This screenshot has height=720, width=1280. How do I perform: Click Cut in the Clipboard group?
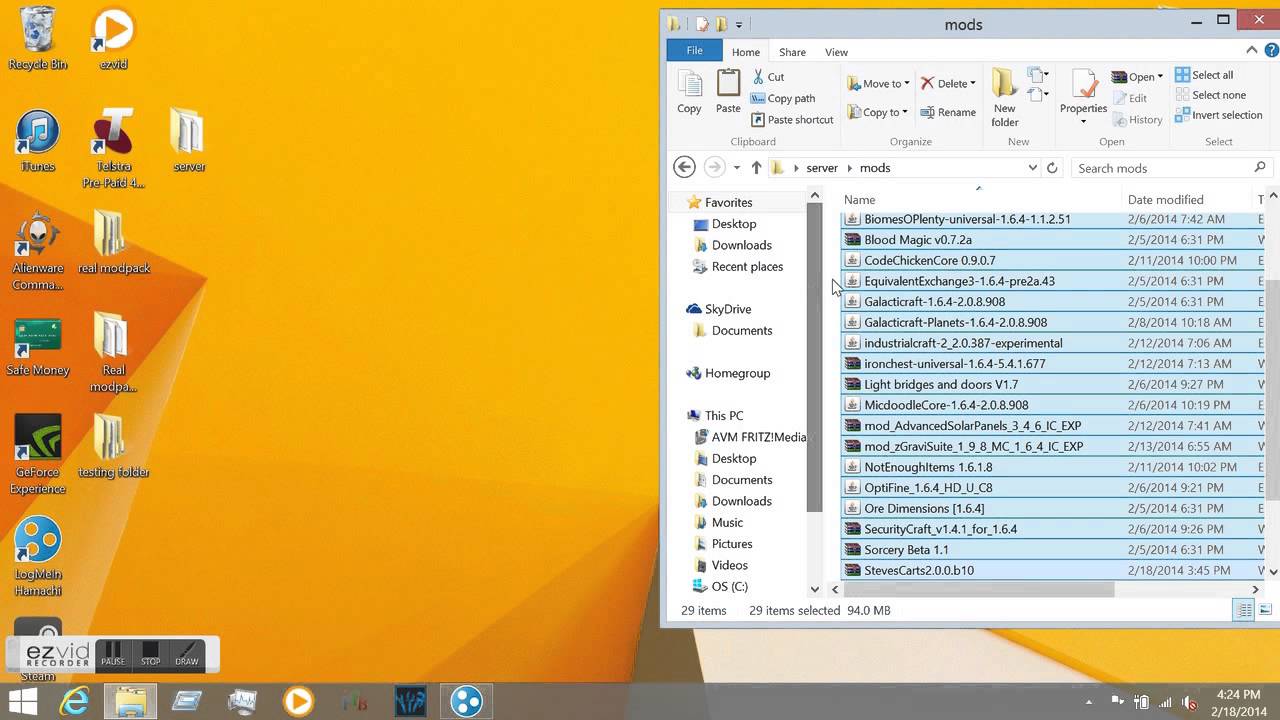768,77
